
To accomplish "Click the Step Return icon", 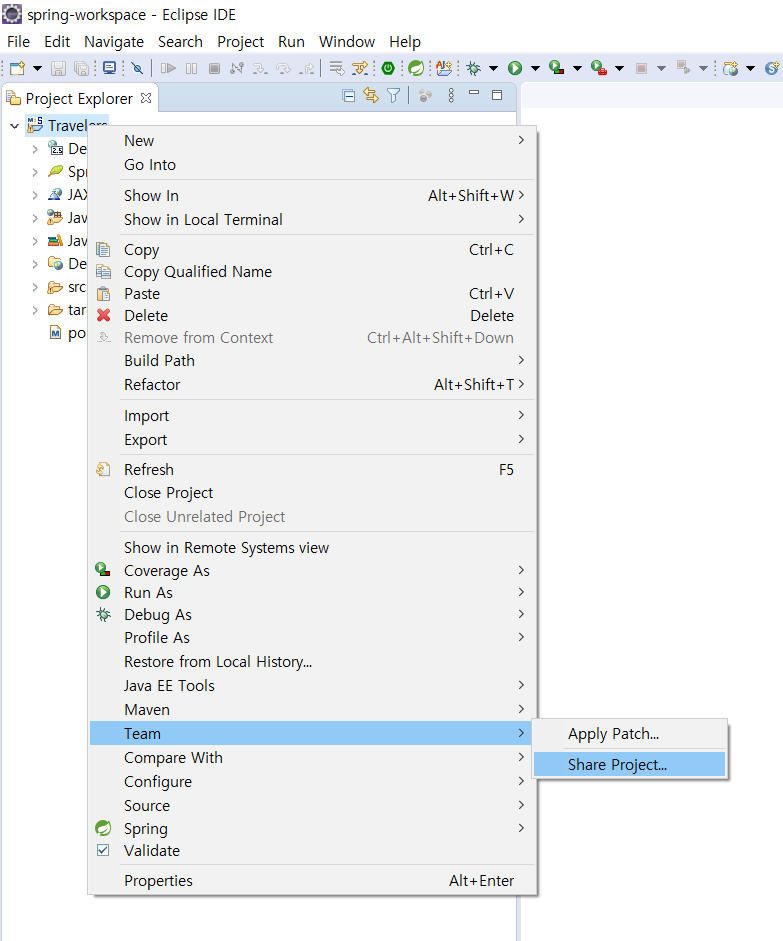I will click(307, 68).
